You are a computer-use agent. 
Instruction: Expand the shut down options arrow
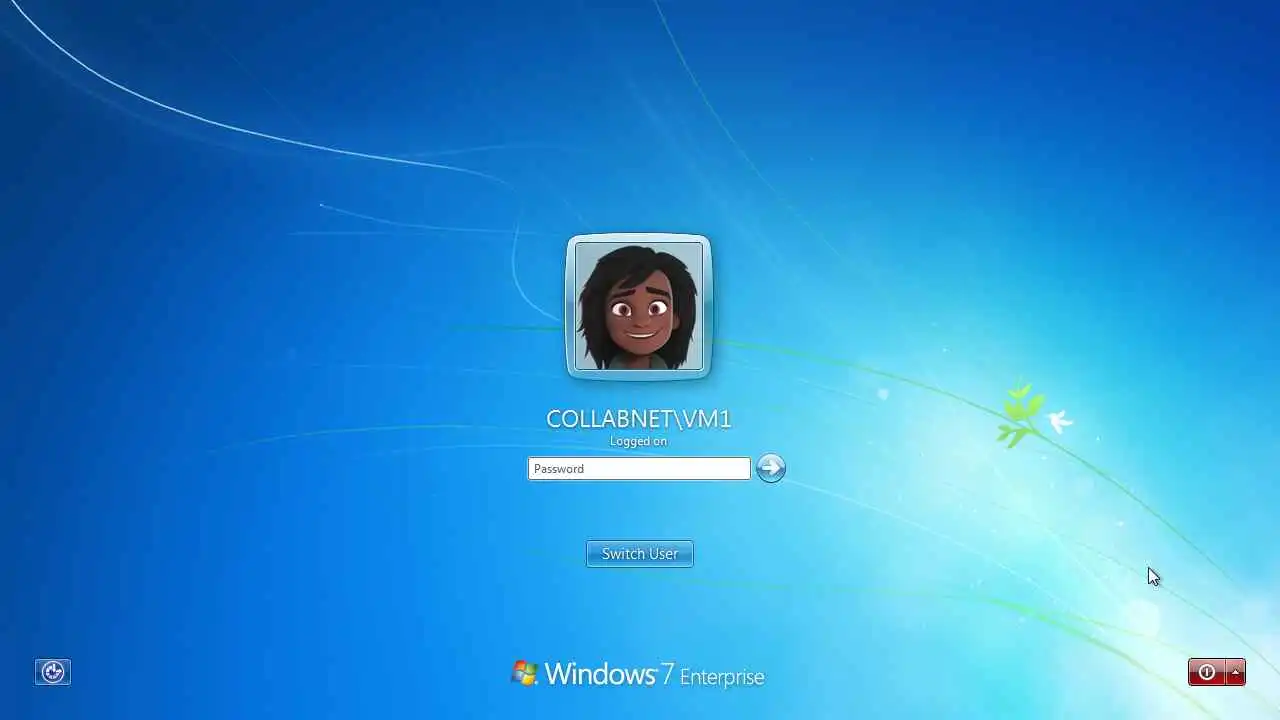click(x=1236, y=673)
